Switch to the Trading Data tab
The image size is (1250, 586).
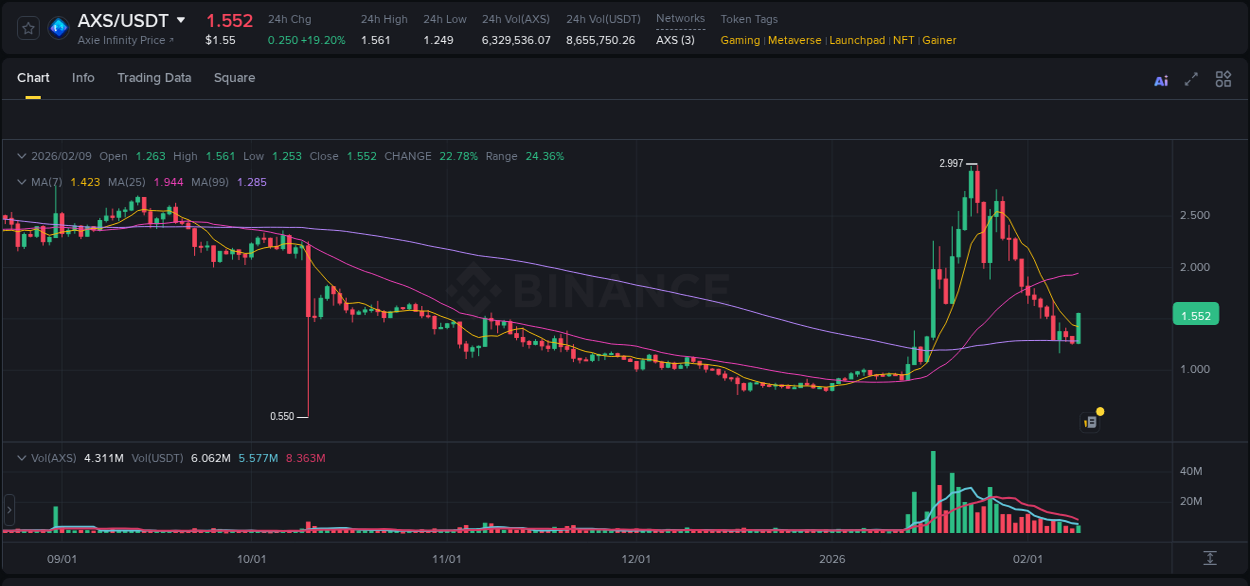[x=154, y=77]
